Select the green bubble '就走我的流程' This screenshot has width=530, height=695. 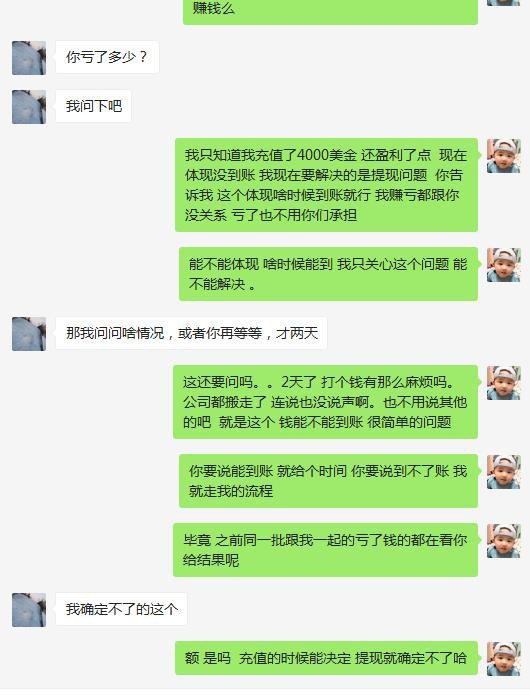328,481
